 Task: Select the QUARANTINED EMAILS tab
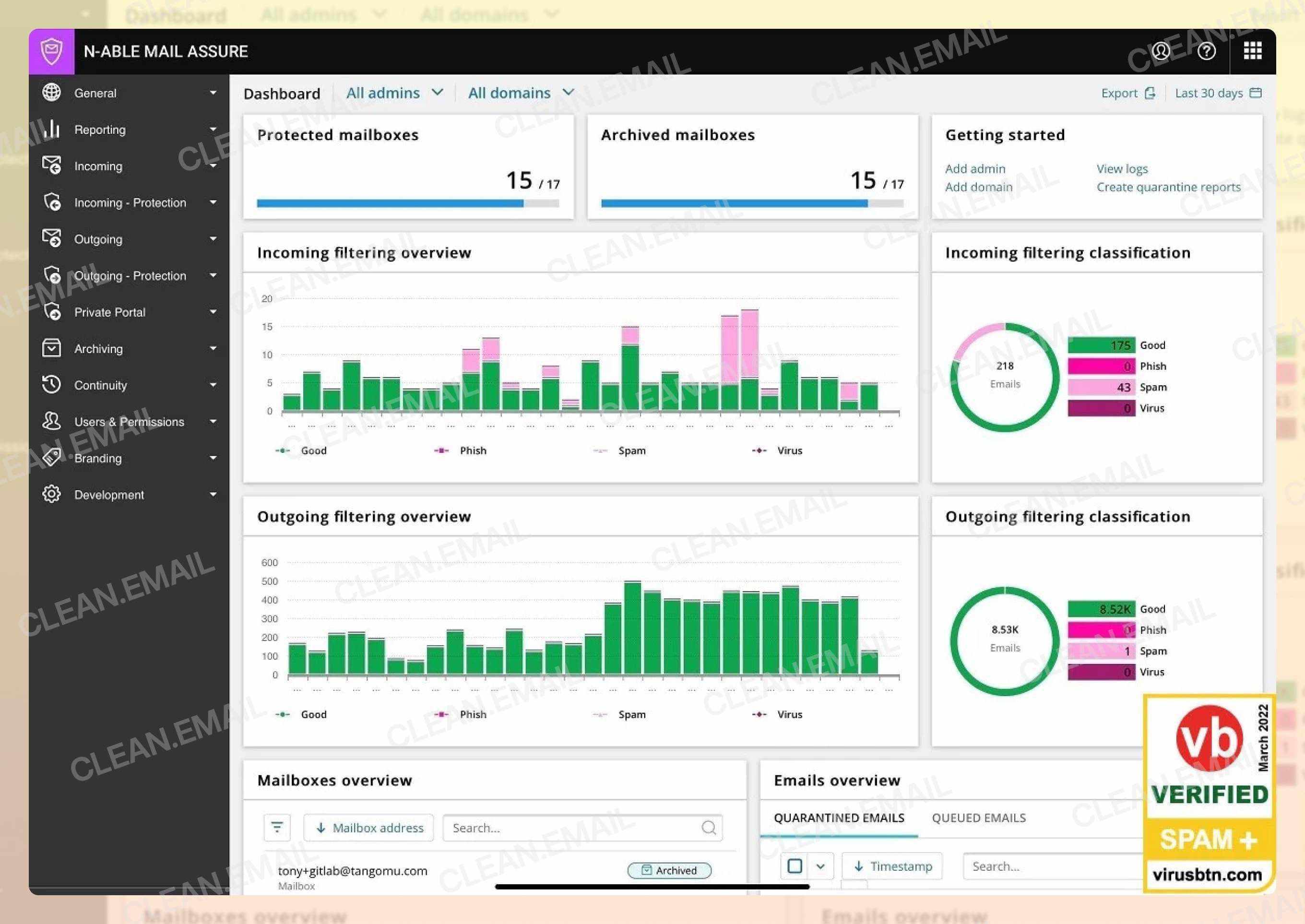tap(839, 817)
